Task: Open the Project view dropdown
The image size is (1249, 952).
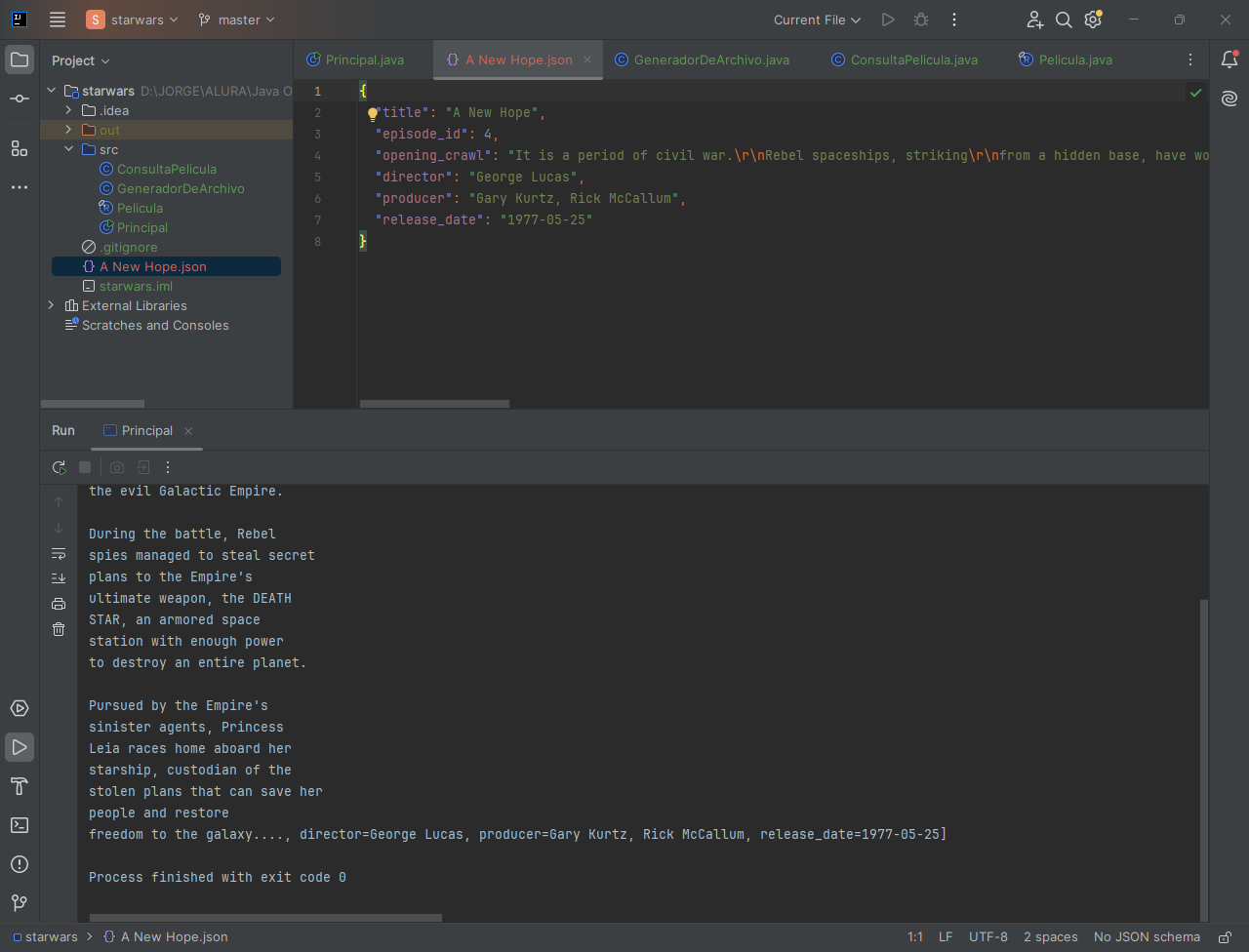Action: pyautogui.click(x=81, y=60)
